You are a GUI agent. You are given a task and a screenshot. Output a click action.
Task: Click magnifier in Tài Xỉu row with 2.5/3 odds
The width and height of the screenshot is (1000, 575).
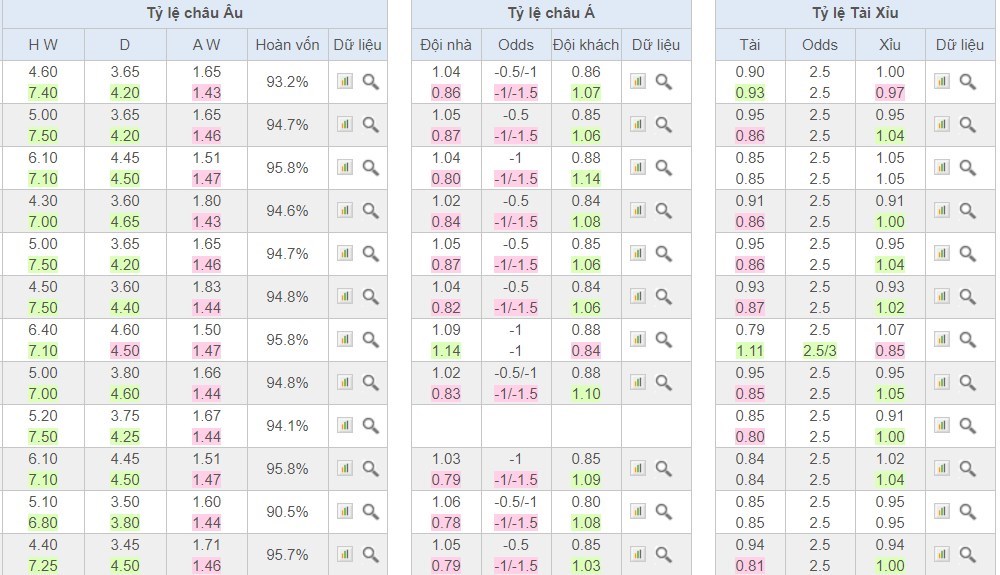click(967, 340)
